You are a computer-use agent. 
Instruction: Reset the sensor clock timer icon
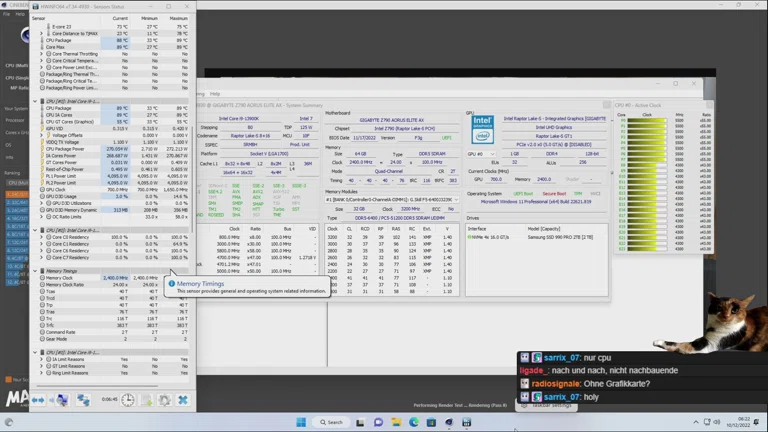128,400
